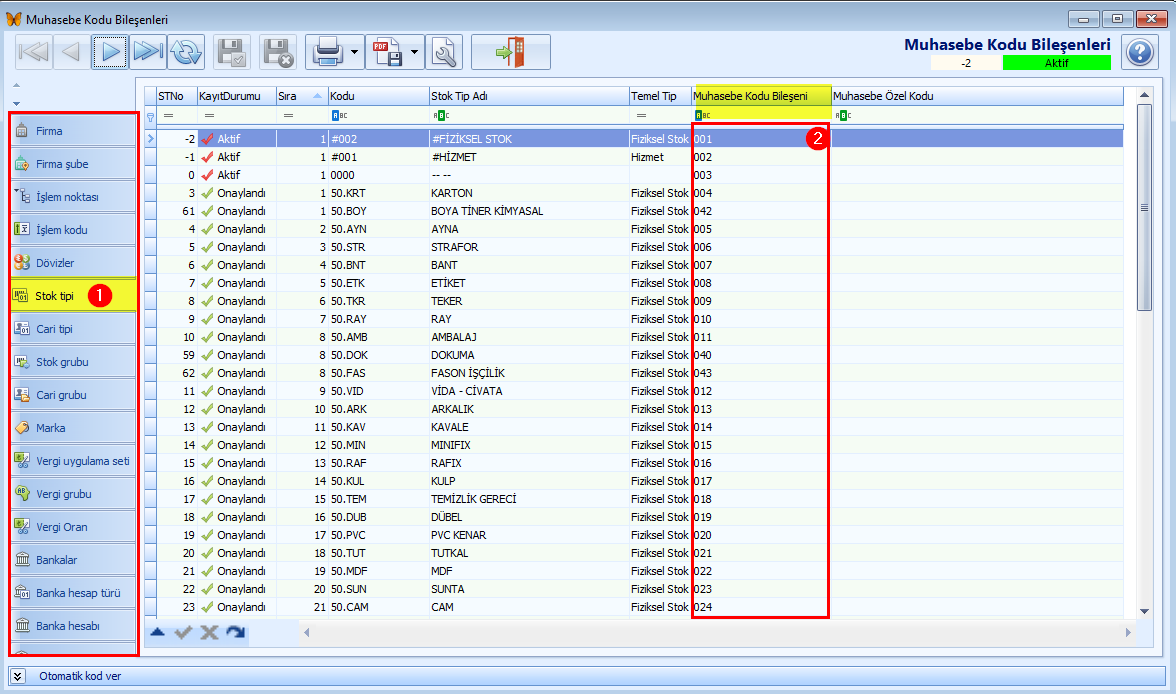
Task: Click the save floppy disk icon
Action: click(232, 52)
